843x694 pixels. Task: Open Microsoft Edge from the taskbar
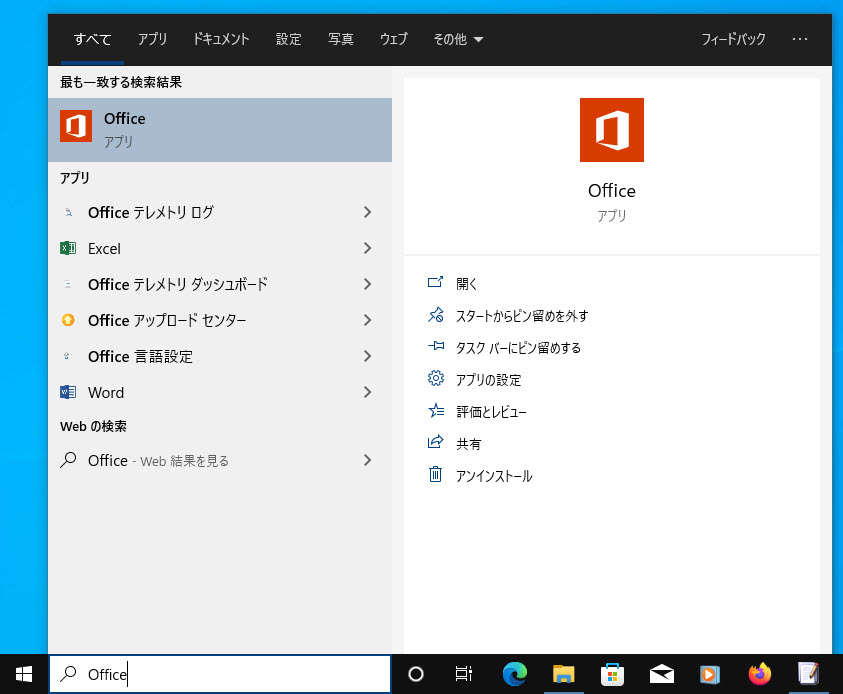pyautogui.click(x=514, y=674)
